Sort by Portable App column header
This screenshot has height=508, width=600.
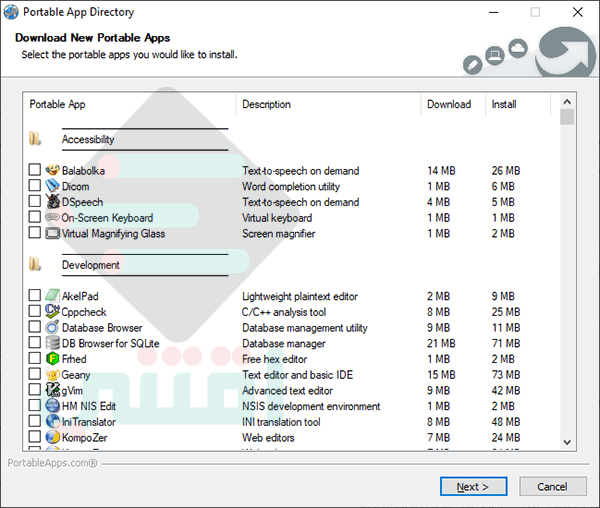[x=130, y=104]
